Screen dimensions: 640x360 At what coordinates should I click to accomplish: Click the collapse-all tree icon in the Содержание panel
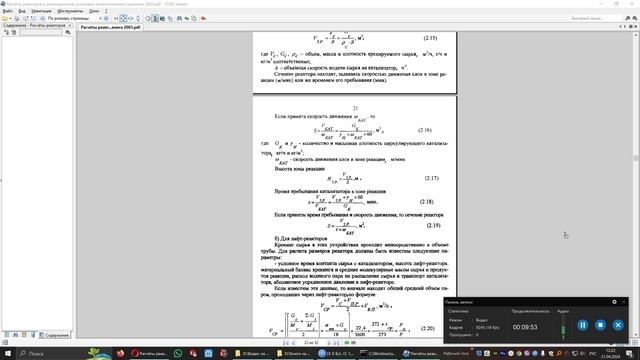click(x=14, y=32)
